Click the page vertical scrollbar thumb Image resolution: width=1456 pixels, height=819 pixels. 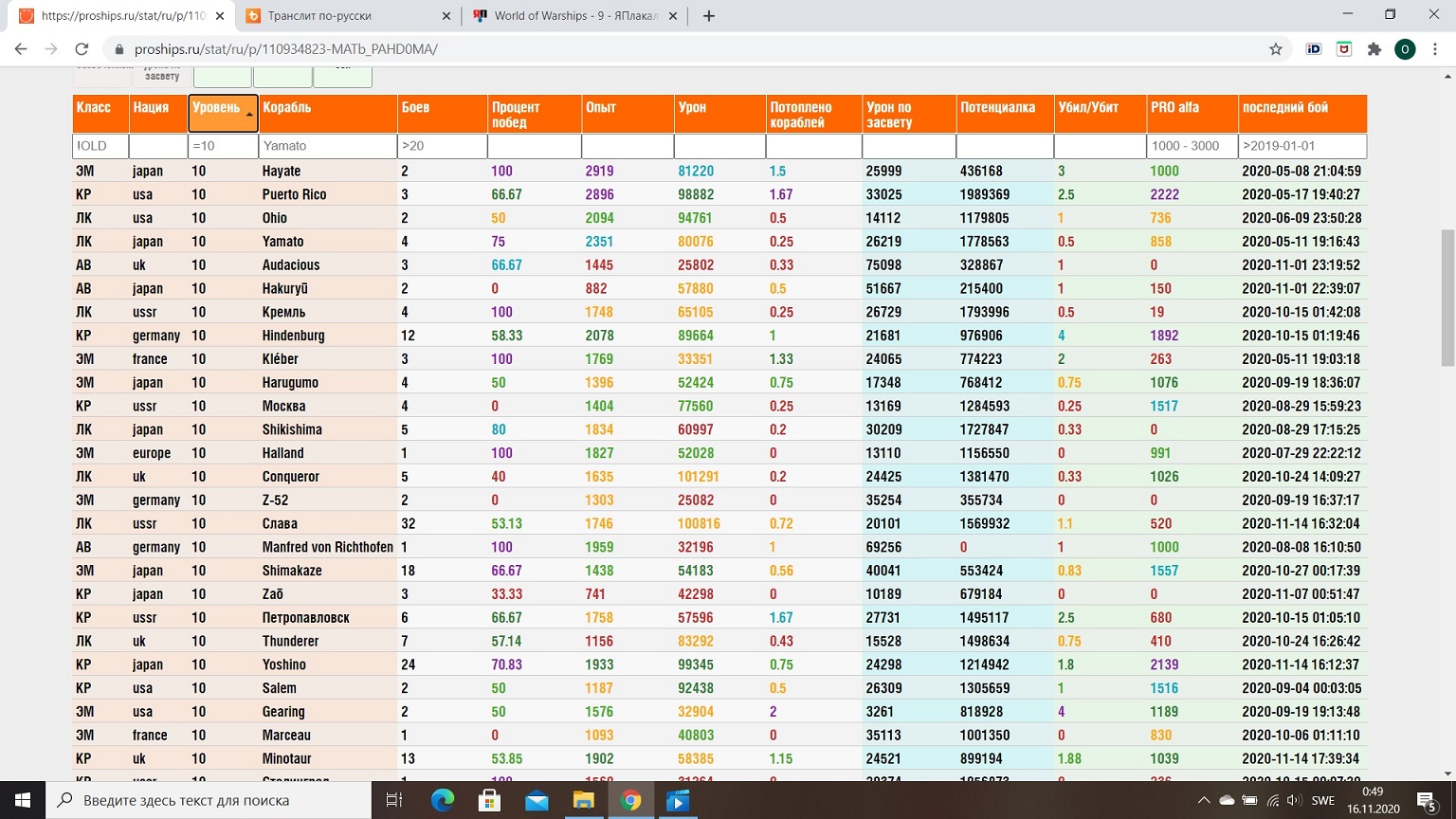click(1447, 297)
